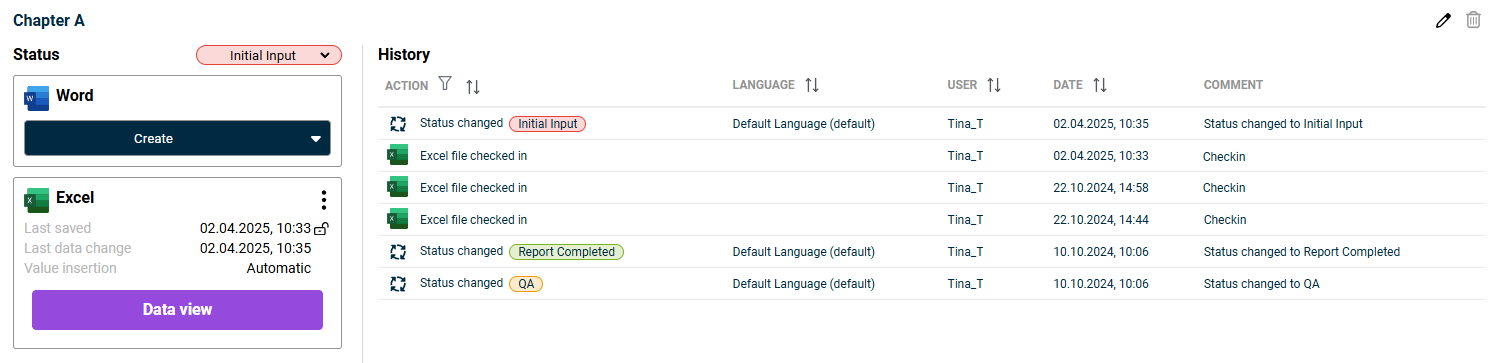Click the date 22.10.2024, 14:58 in history
The width and height of the screenshot is (1495, 363).
coord(1101,187)
